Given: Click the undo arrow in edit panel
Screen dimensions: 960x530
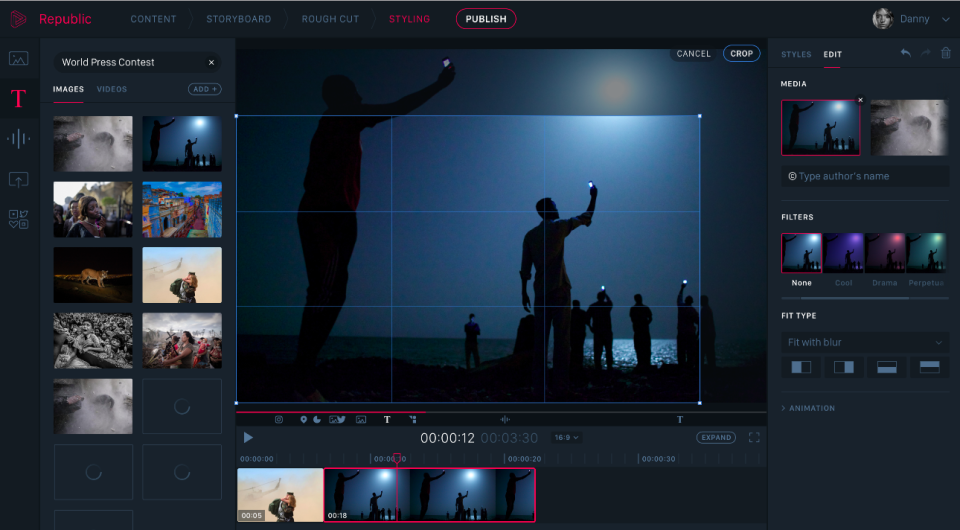Looking at the screenshot, I should click(905, 53).
